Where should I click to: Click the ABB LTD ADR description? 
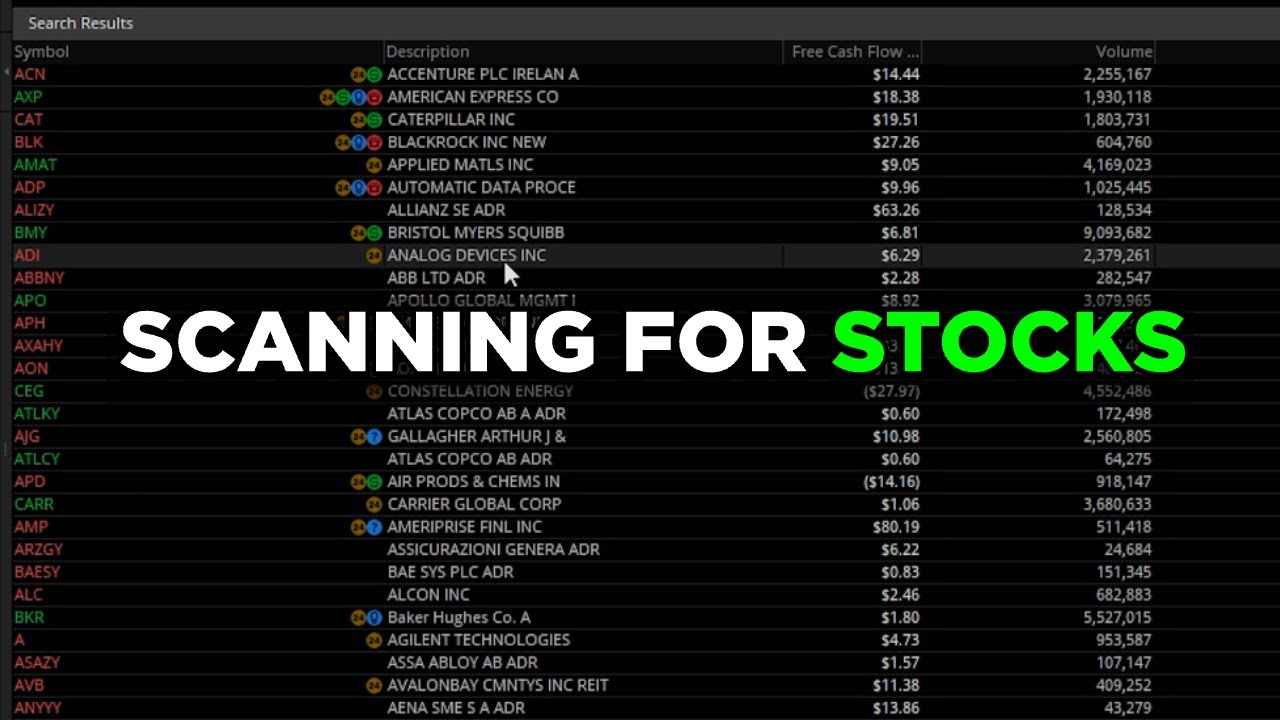436,278
